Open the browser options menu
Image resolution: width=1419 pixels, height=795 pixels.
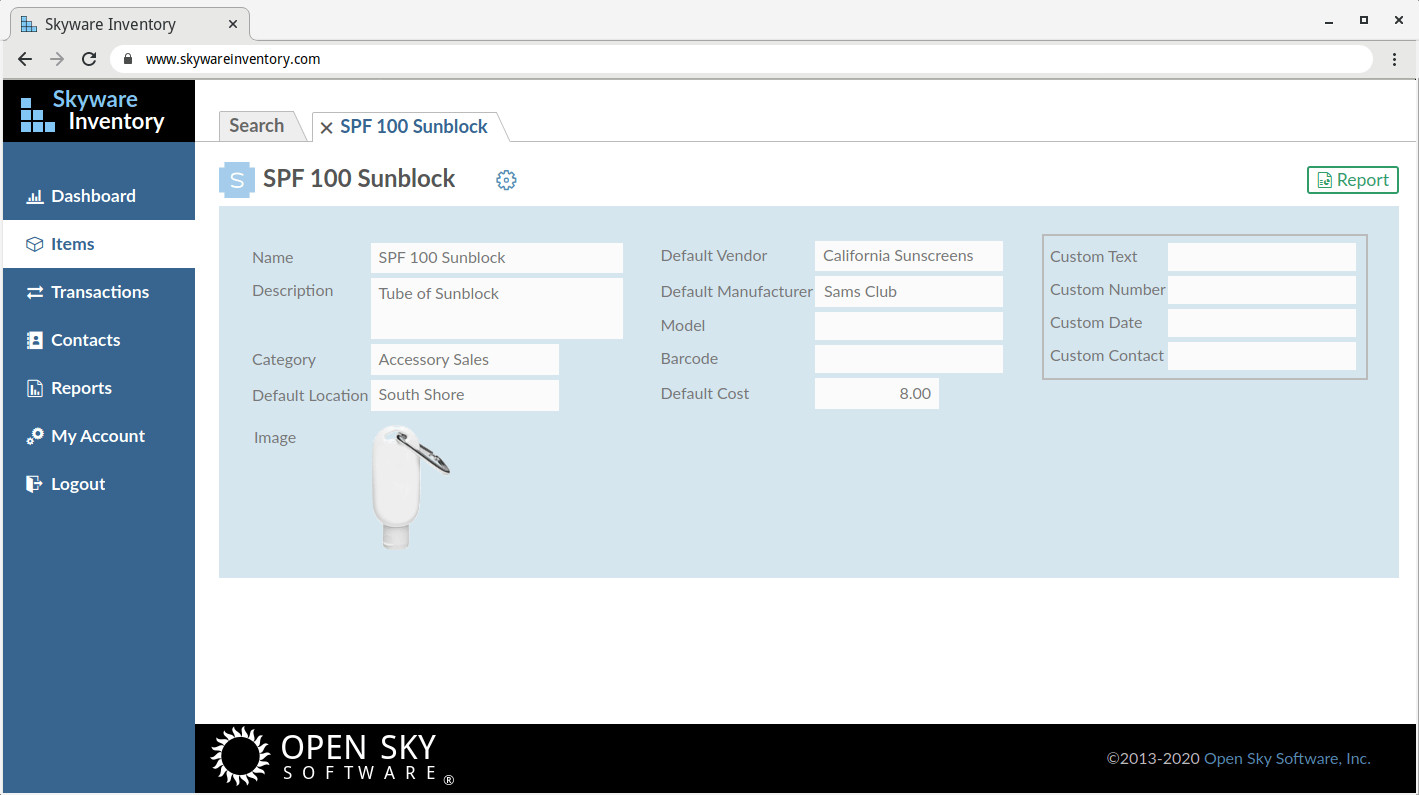(x=1395, y=58)
